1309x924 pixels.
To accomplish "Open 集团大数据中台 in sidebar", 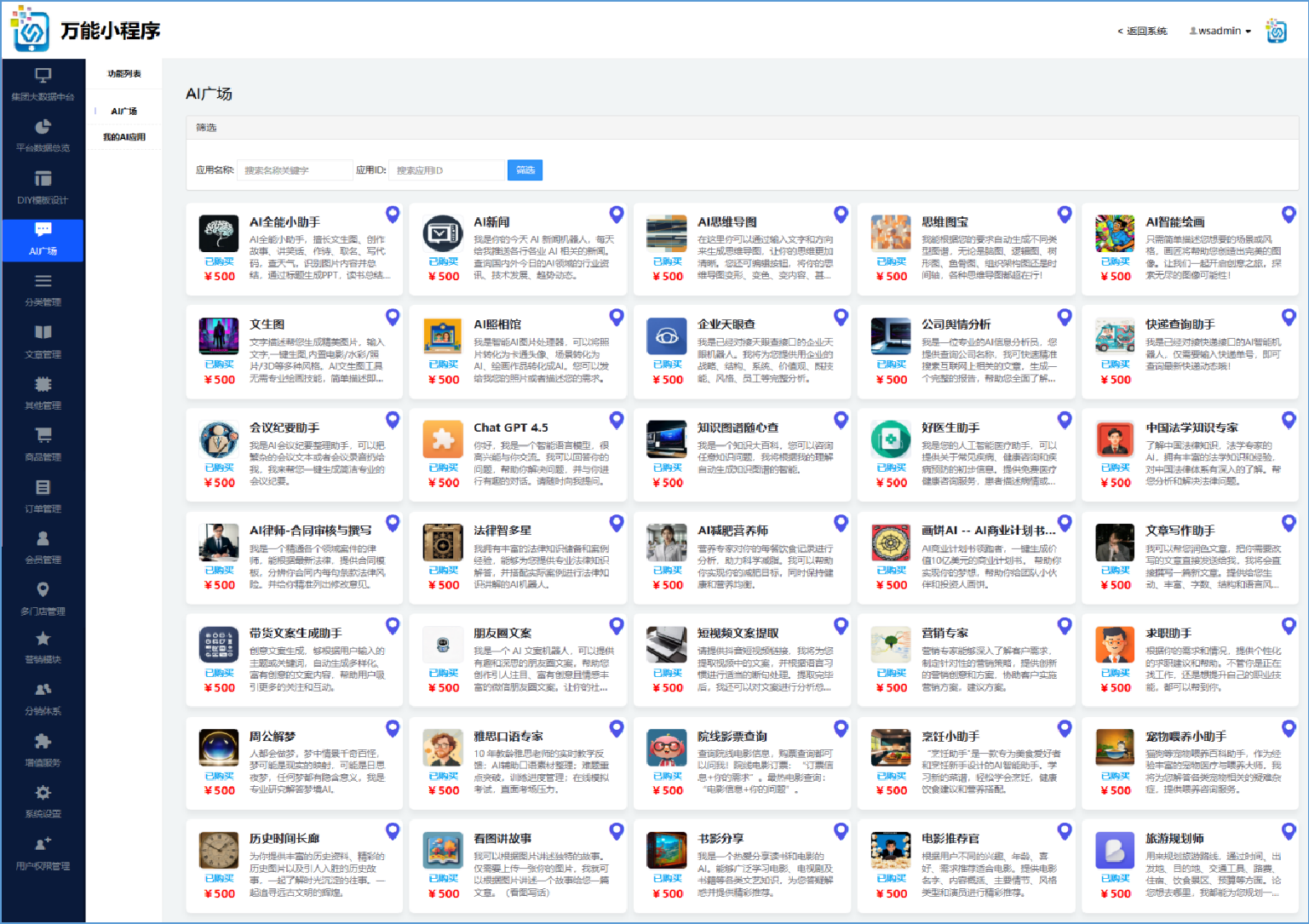I will coord(43,84).
